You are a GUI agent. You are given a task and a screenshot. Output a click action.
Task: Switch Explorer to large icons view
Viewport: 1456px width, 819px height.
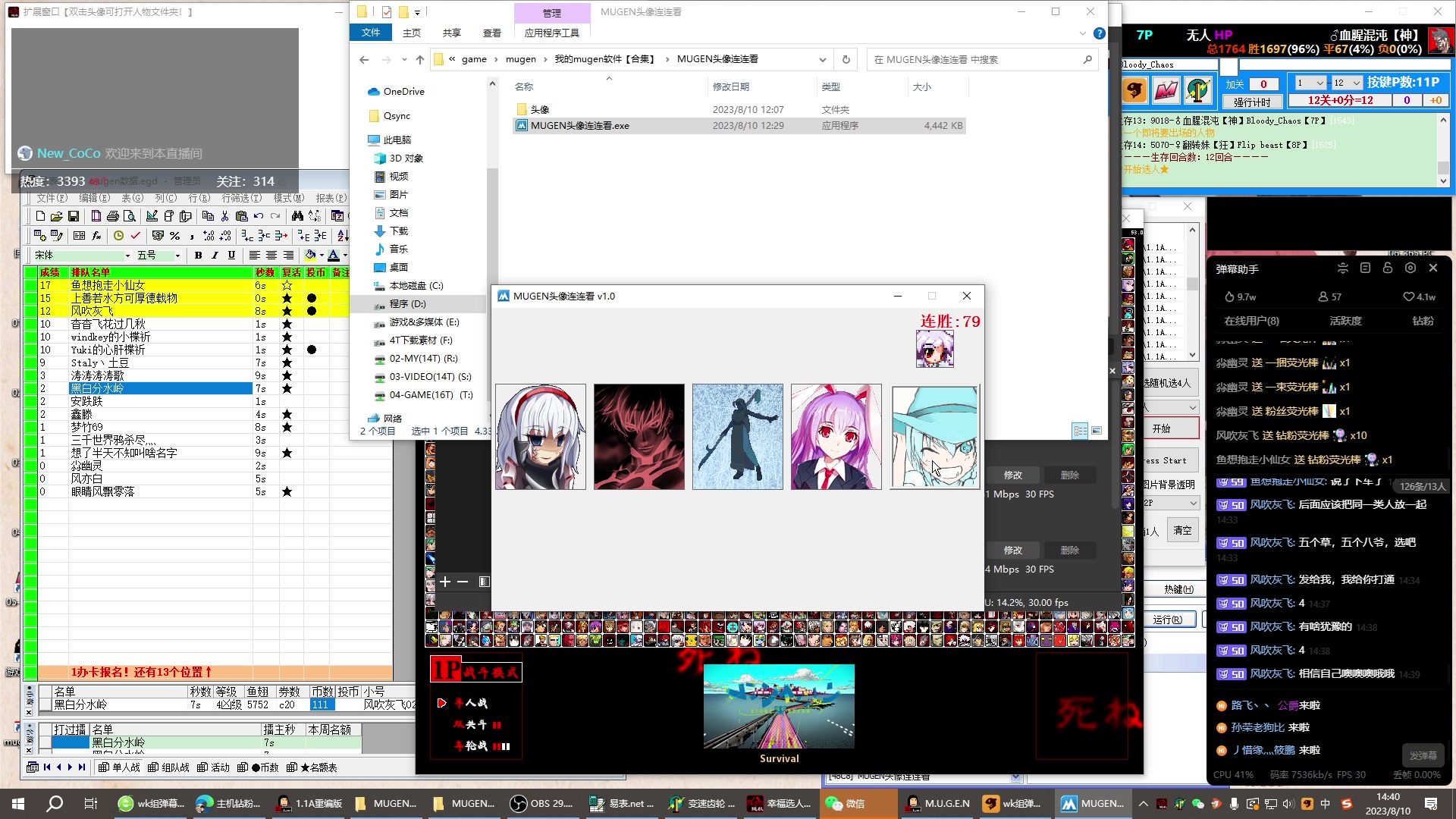[x=1097, y=431]
